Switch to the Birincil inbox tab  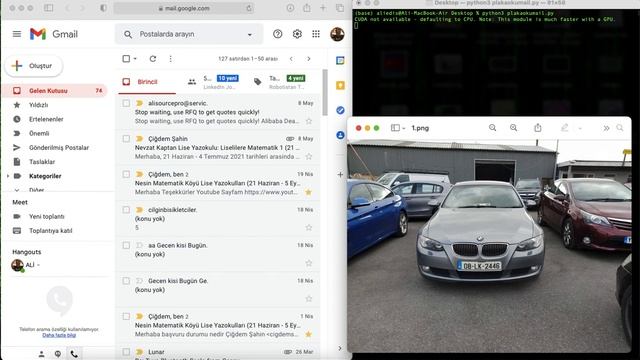pyautogui.click(x=147, y=82)
